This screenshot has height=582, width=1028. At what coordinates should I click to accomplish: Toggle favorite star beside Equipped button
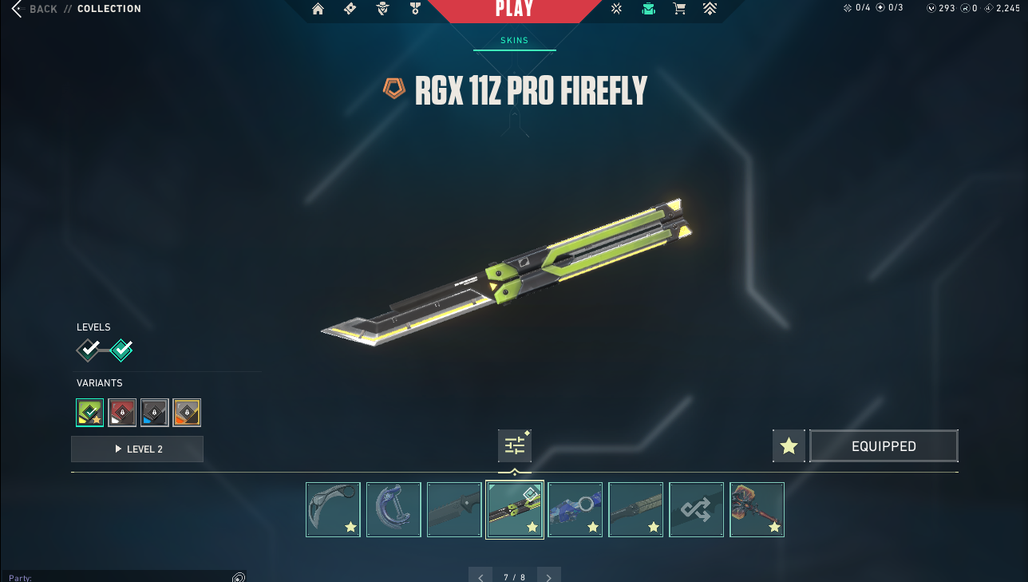coord(789,446)
